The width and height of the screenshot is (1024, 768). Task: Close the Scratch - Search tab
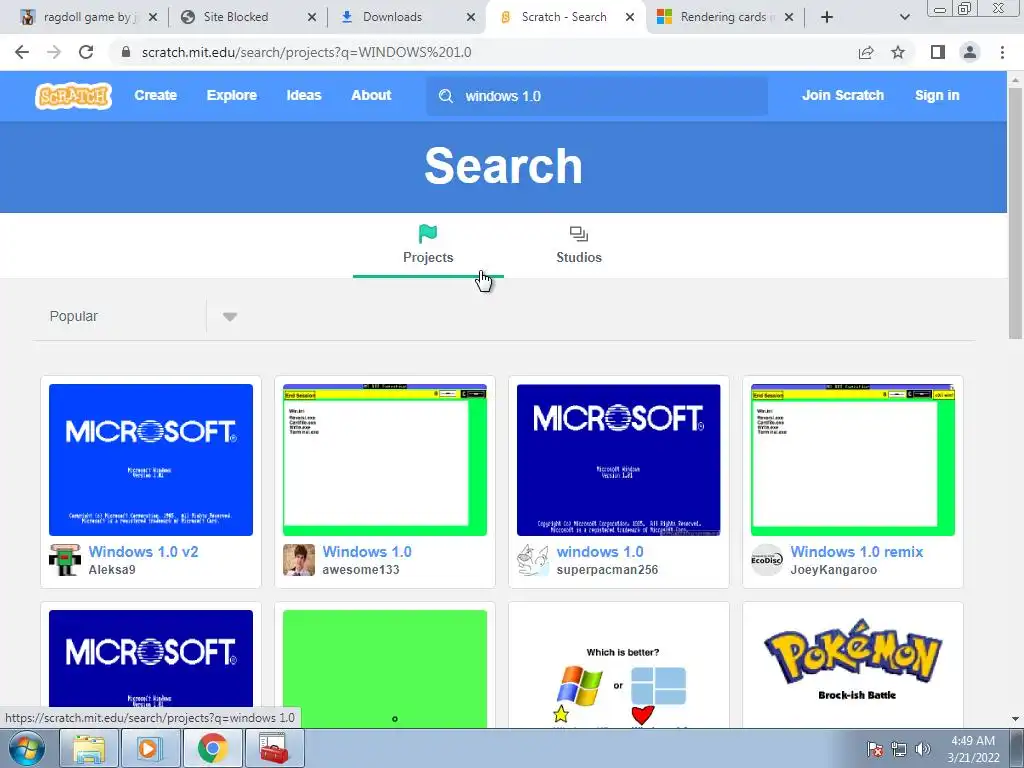(x=630, y=18)
